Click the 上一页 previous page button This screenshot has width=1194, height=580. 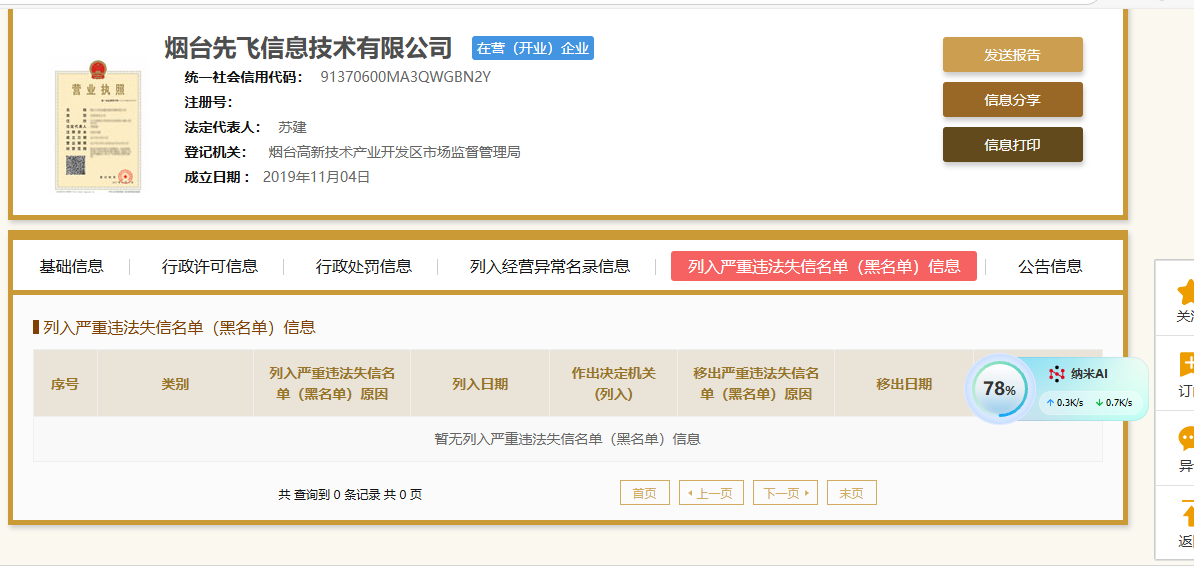click(x=710, y=493)
